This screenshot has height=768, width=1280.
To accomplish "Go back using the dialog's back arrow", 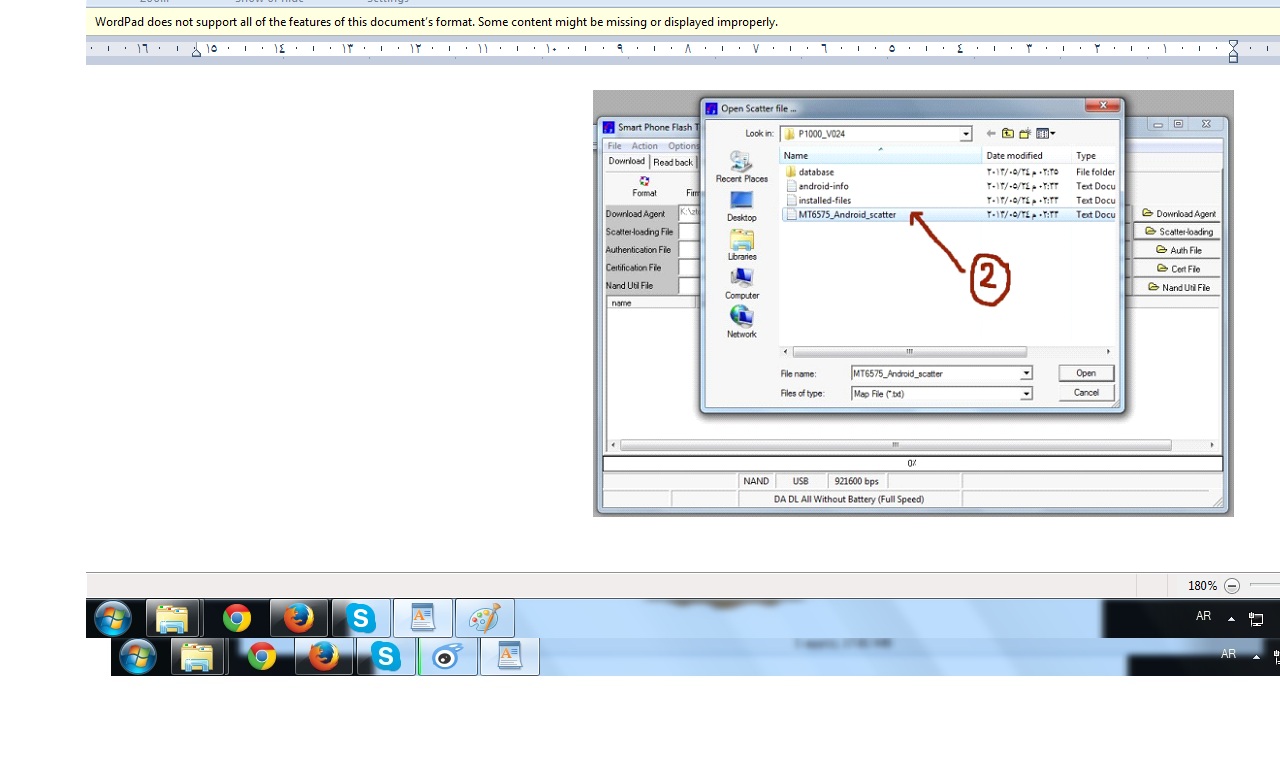I will [x=991, y=134].
